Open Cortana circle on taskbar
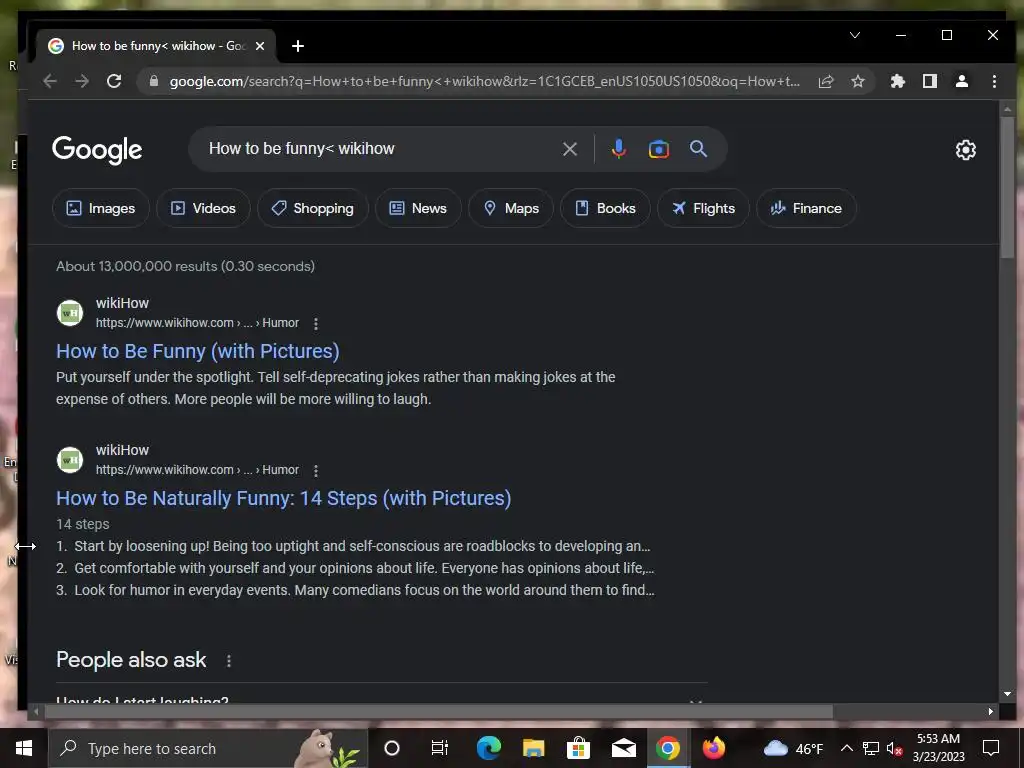The height and width of the screenshot is (768, 1024). [x=392, y=748]
